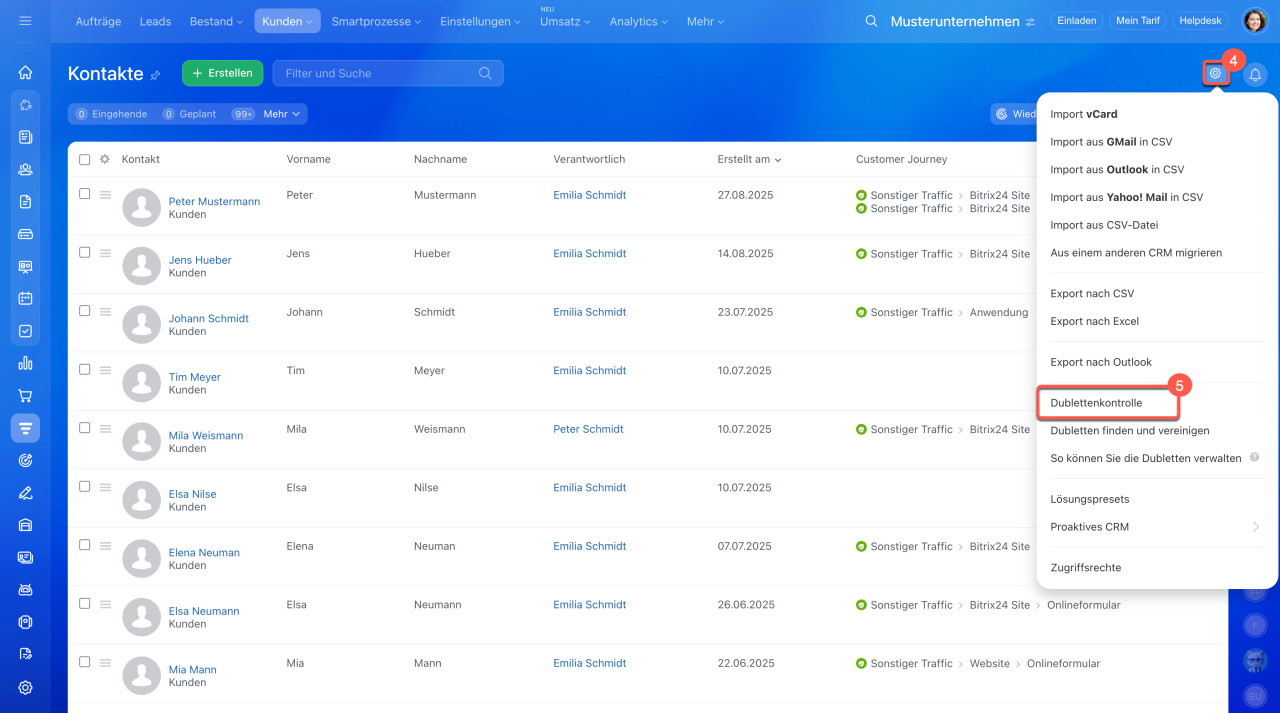1280x713 pixels.
Task: Open the Aufträge navigation item
Action: (100, 21)
